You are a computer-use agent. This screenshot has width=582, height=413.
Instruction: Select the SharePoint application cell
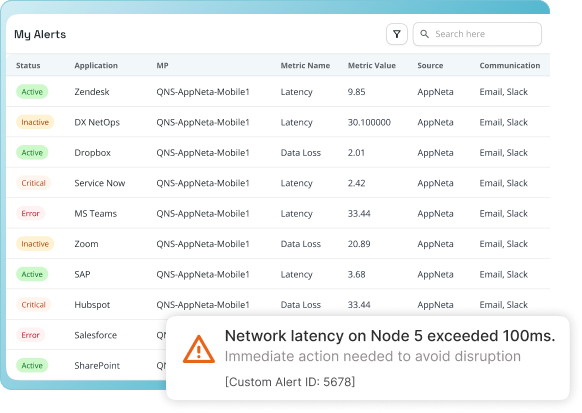click(x=97, y=366)
